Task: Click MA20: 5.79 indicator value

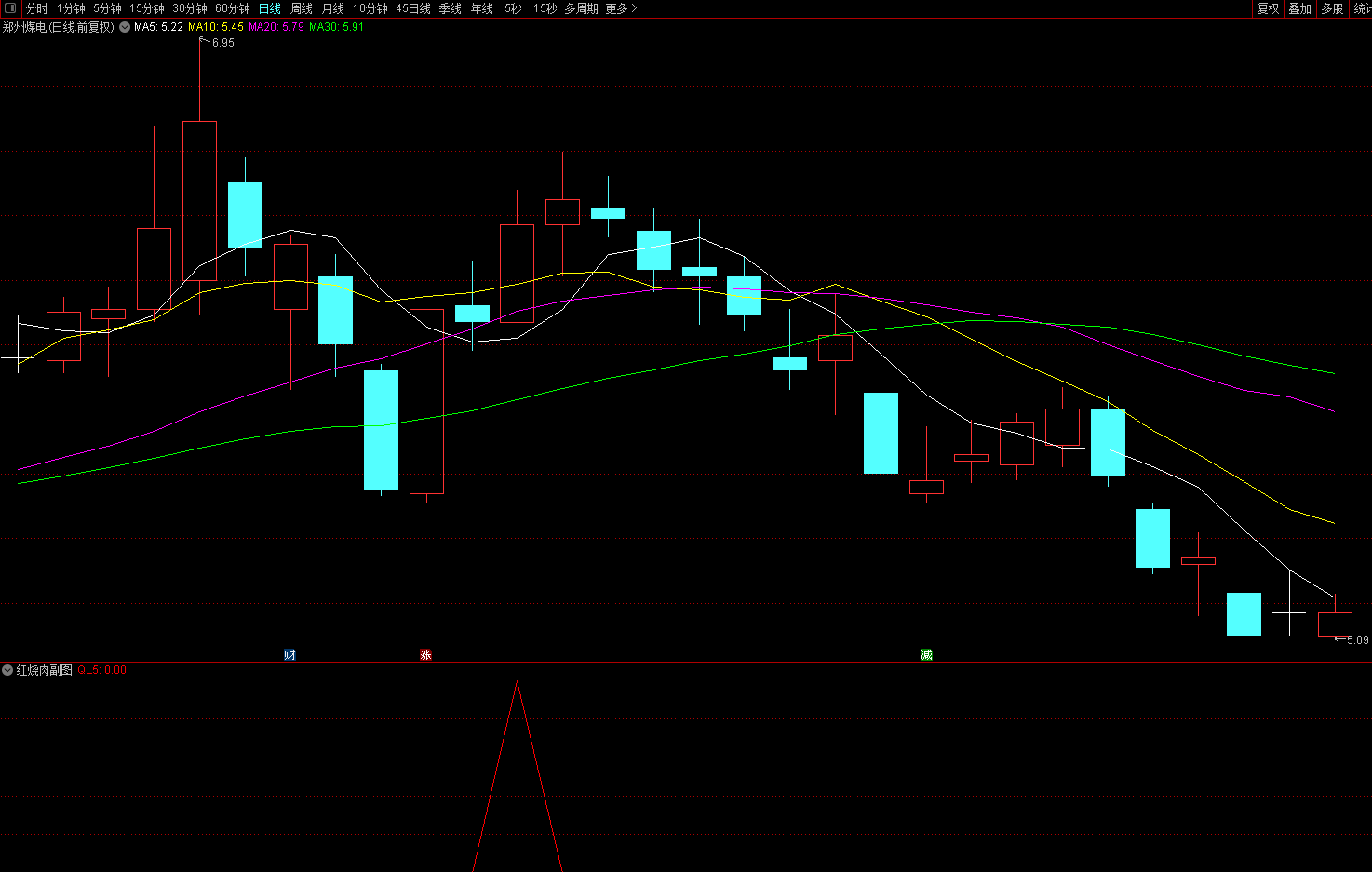Action: (x=276, y=27)
